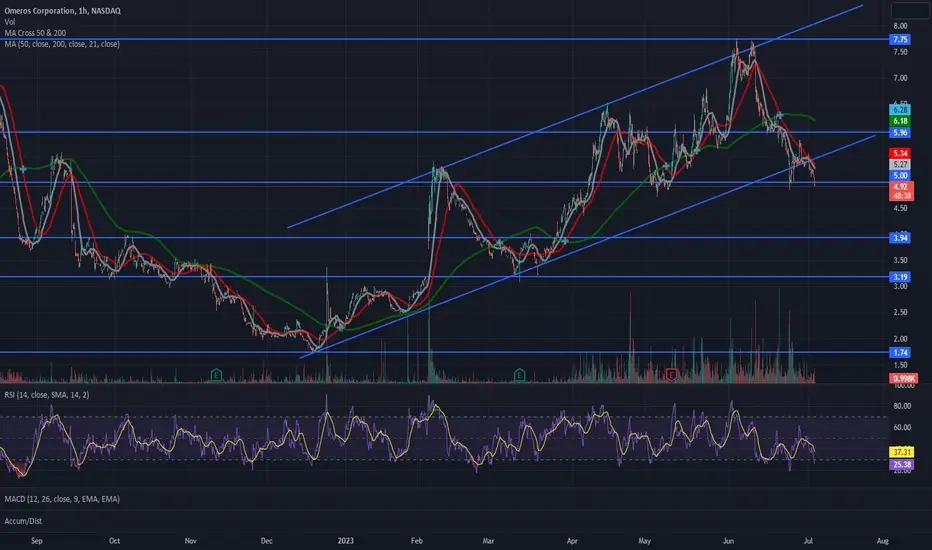Open the November green earnings E marker
Viewport: 932px width, 550px height.
click(216, 375)
